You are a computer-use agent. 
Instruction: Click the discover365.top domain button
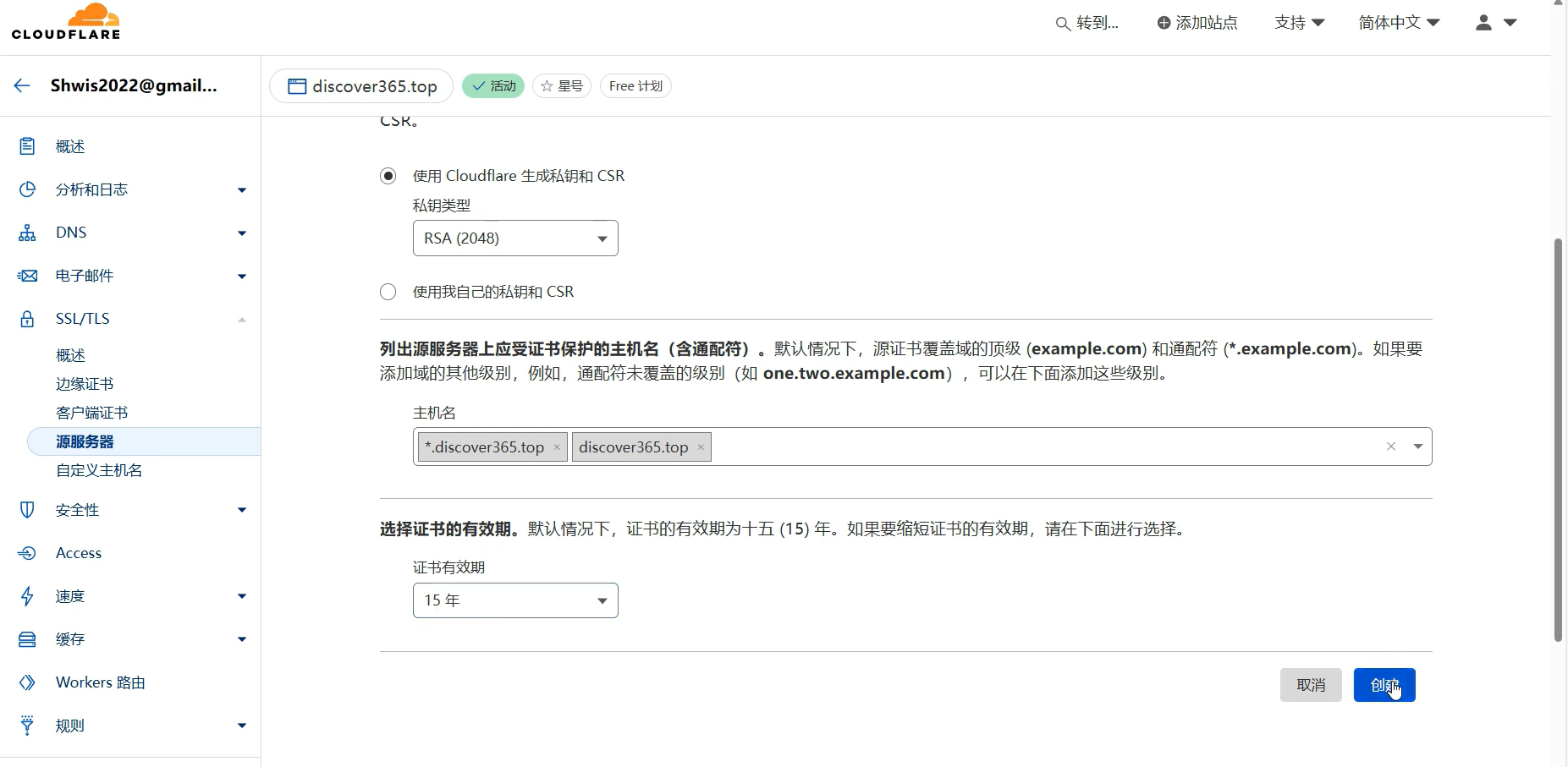click(x=361, y=86)
